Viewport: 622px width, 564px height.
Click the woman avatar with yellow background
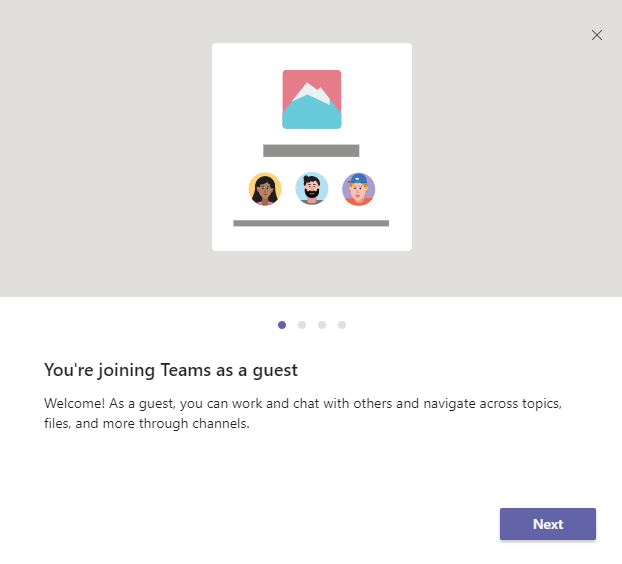point(265,189)
